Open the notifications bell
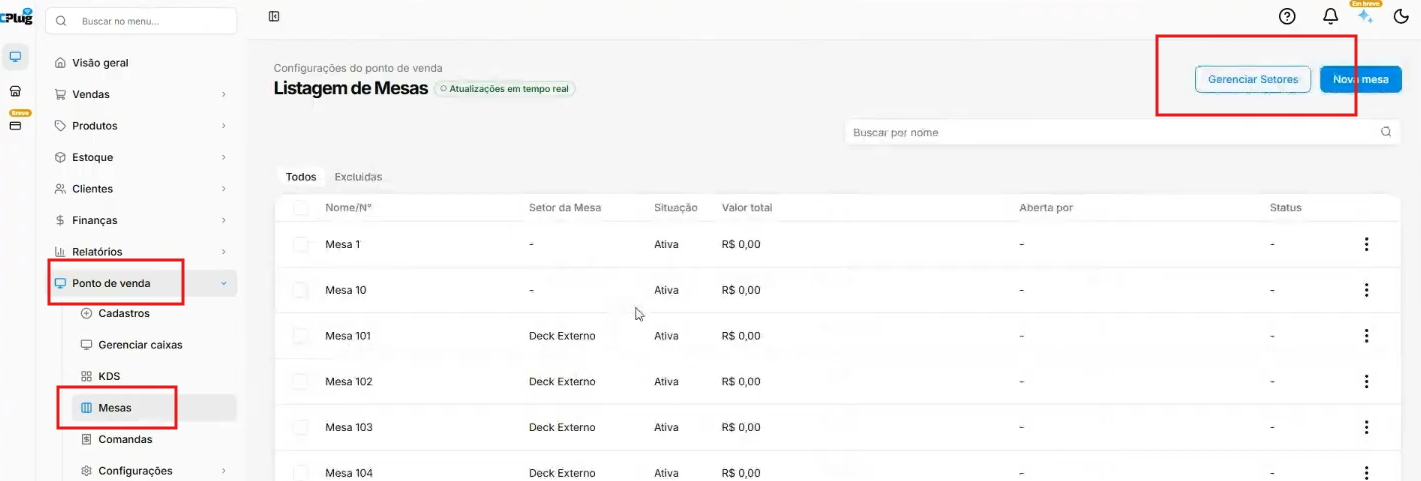 click(x=1330, y=16)
